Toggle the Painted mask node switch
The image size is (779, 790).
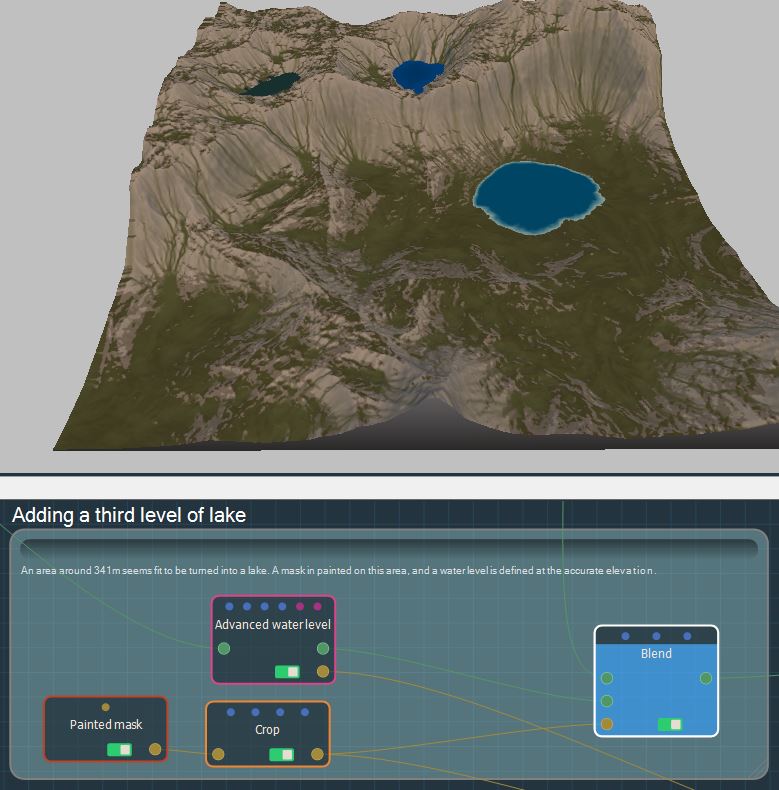coord(119,750)
